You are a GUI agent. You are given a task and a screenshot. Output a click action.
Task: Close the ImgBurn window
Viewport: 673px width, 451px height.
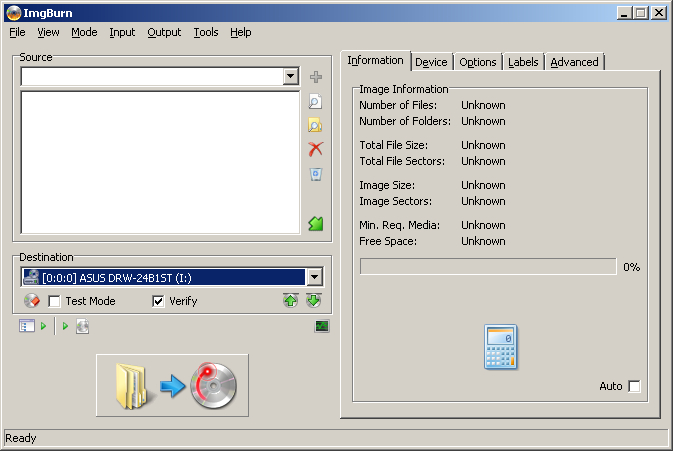tap(659, 13)
